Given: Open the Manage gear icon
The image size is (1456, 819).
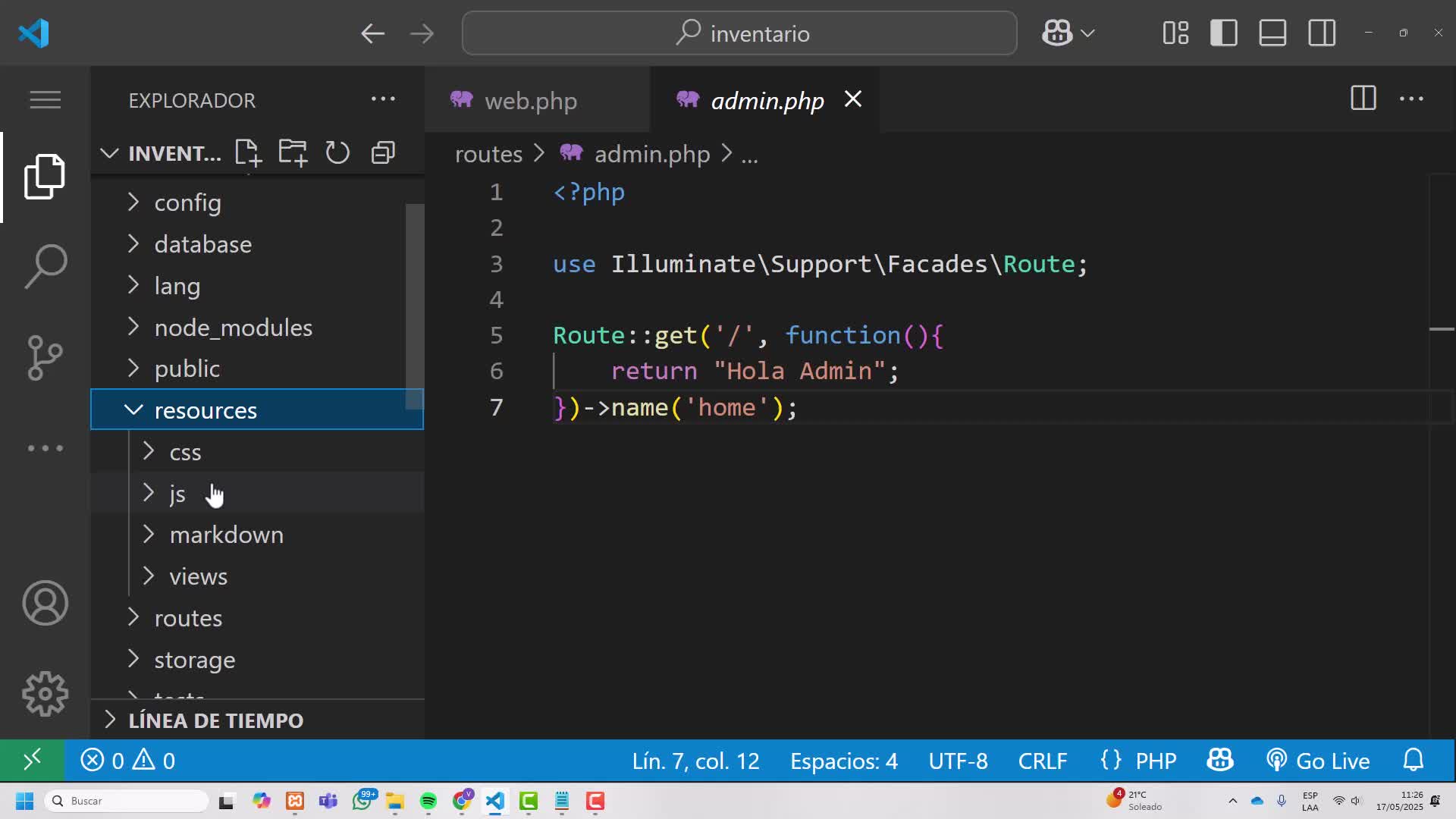Looking at the screenshot, I should [45, 694].
